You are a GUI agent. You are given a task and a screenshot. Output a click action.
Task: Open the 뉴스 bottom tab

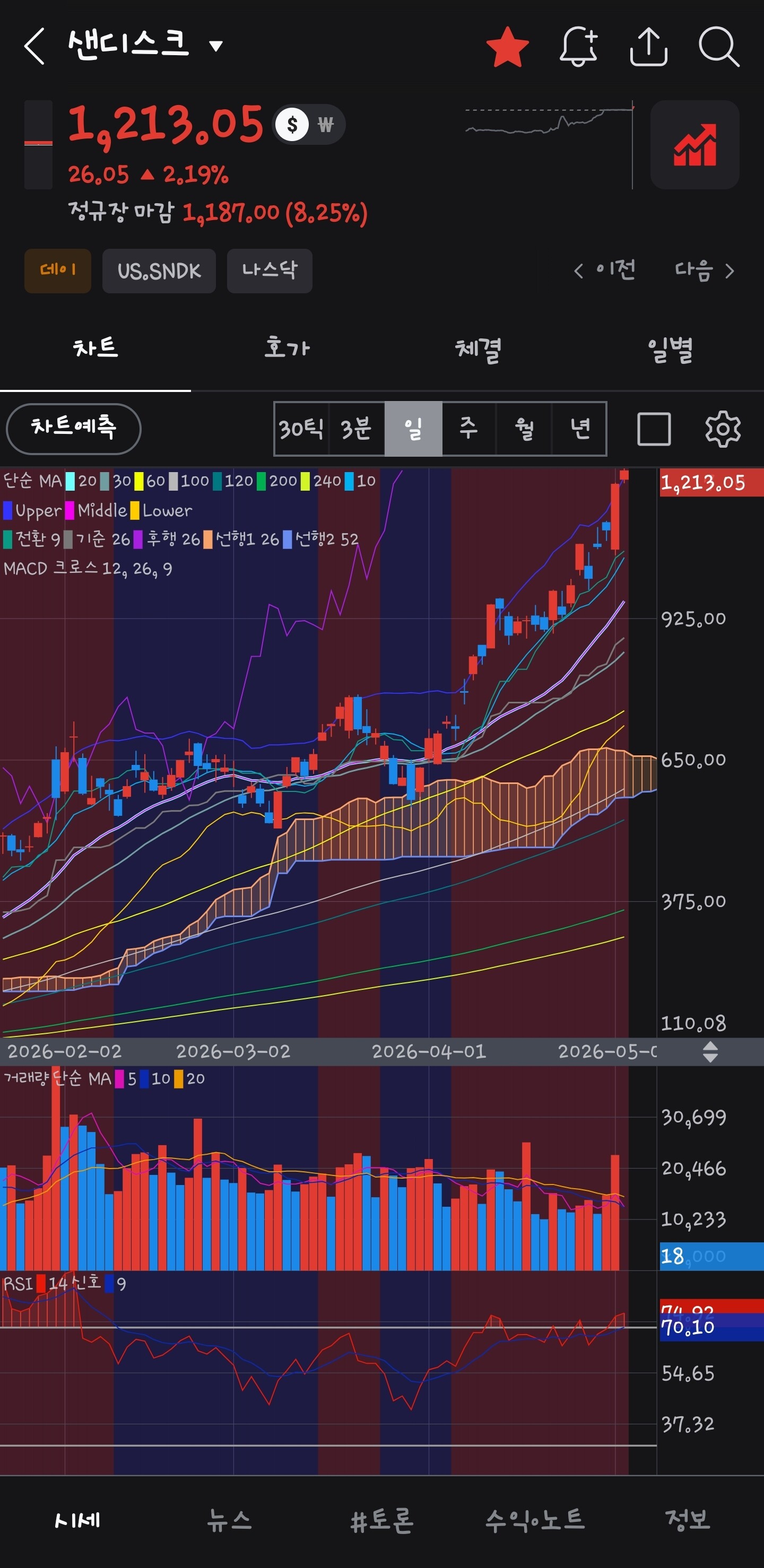pyautogui.click(x=229, y=1520)
